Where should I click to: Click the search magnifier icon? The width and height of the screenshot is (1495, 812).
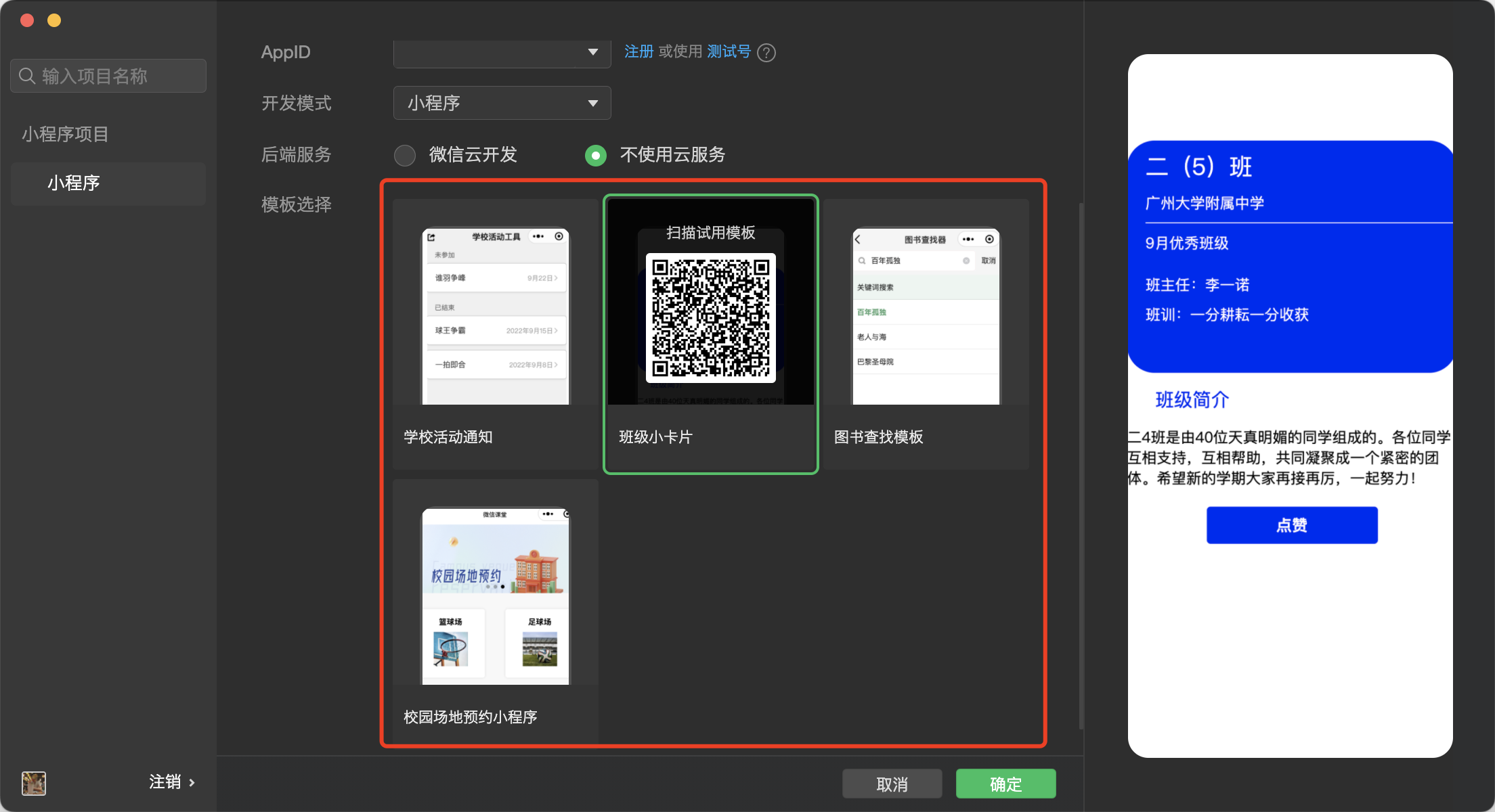pos(27,76)
